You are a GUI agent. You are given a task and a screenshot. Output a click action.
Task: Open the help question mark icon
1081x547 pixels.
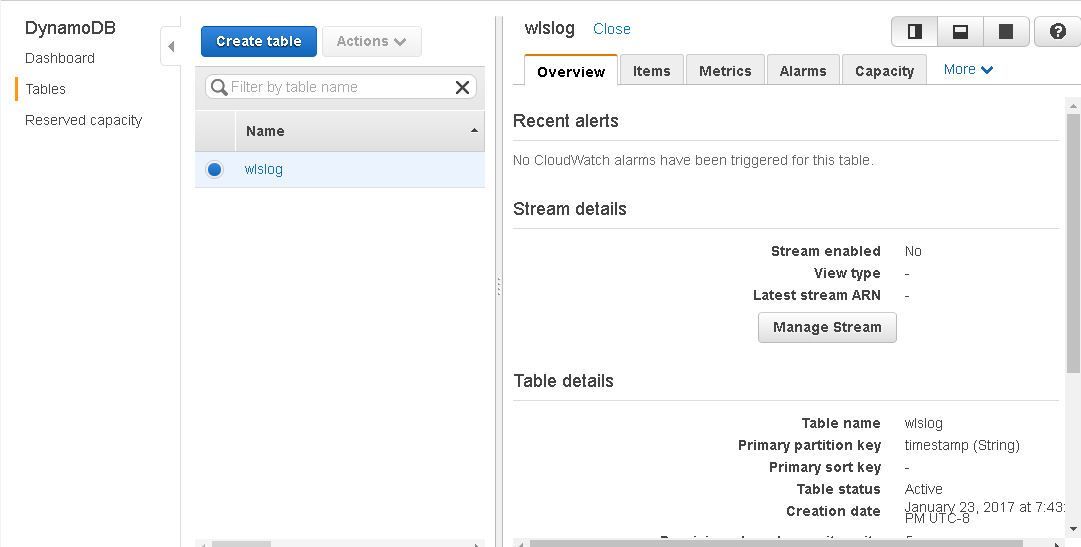pos(1058,32)
